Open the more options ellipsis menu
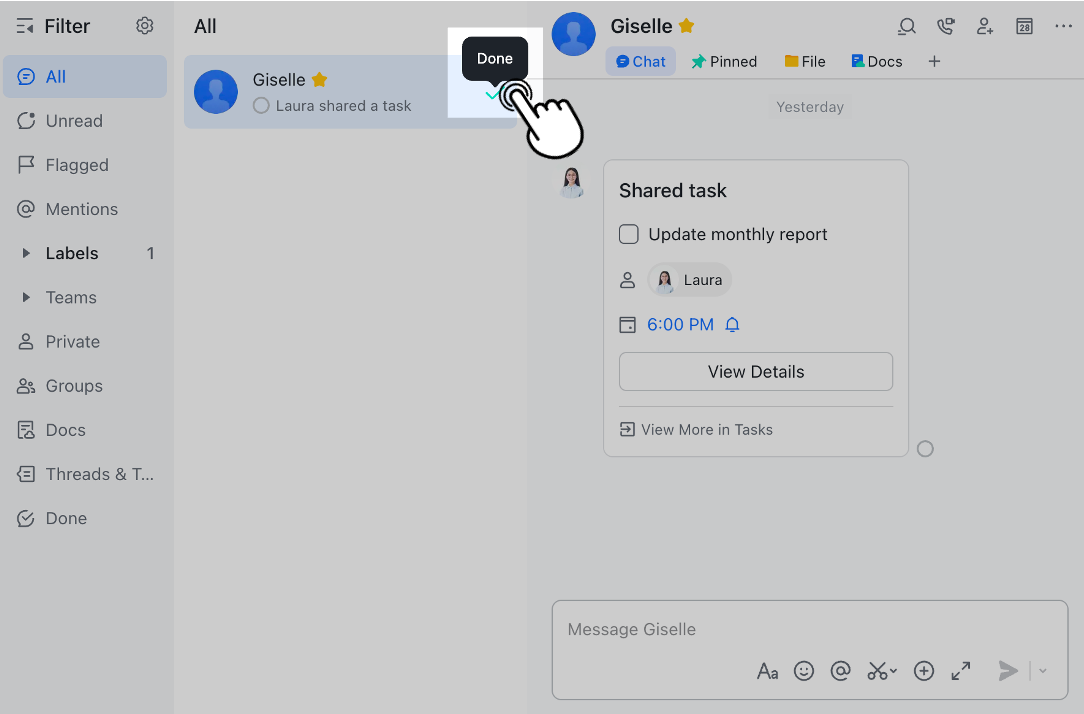 (1063, 27)
